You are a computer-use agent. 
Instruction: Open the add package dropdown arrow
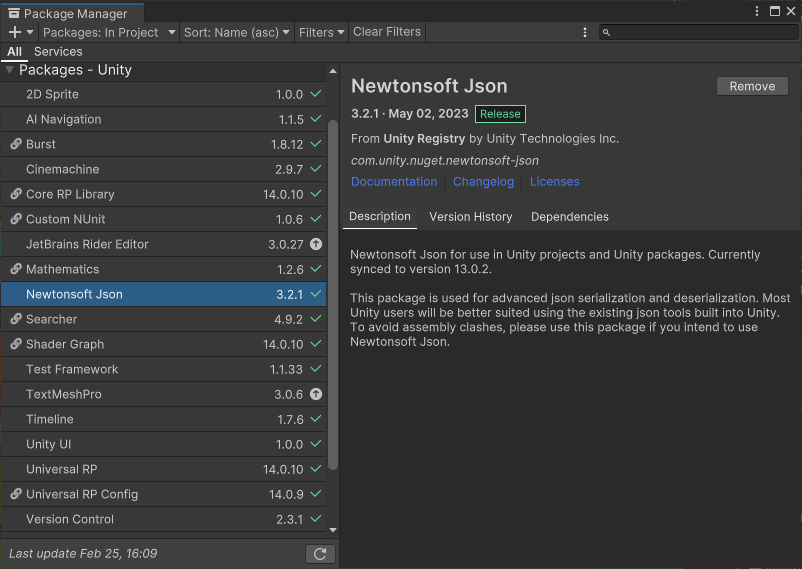(30, 32)
